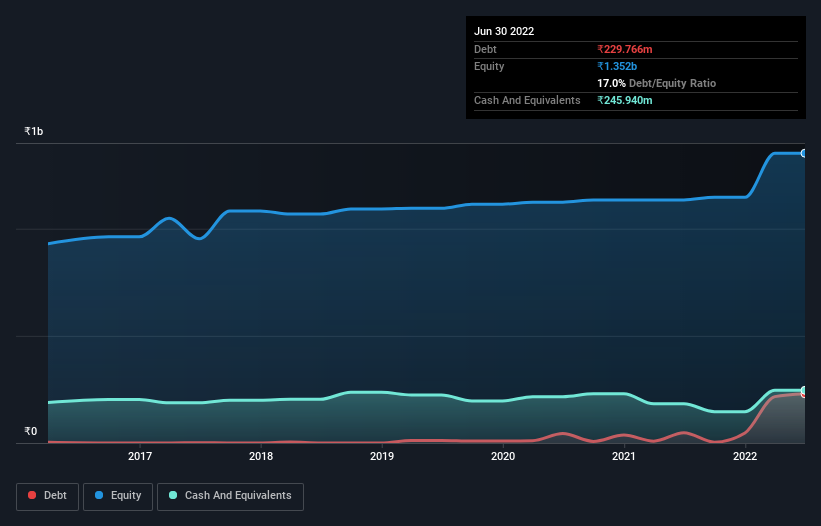Image resolution: width=821 pixels, height=526 pixels.
Task: Click the 2021 axis label
Action: 624,456
